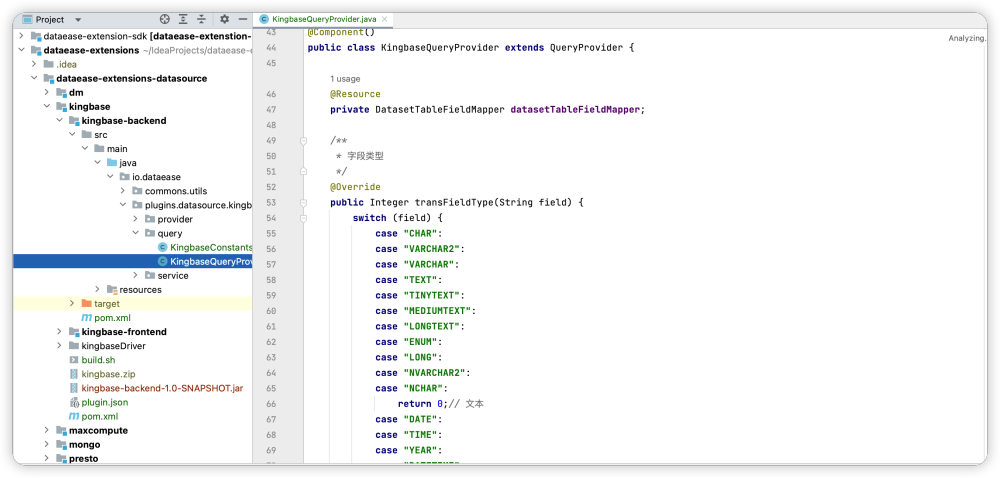1000x478 pixels.
Task: Collapse the main folder
Action: [85, 148]
